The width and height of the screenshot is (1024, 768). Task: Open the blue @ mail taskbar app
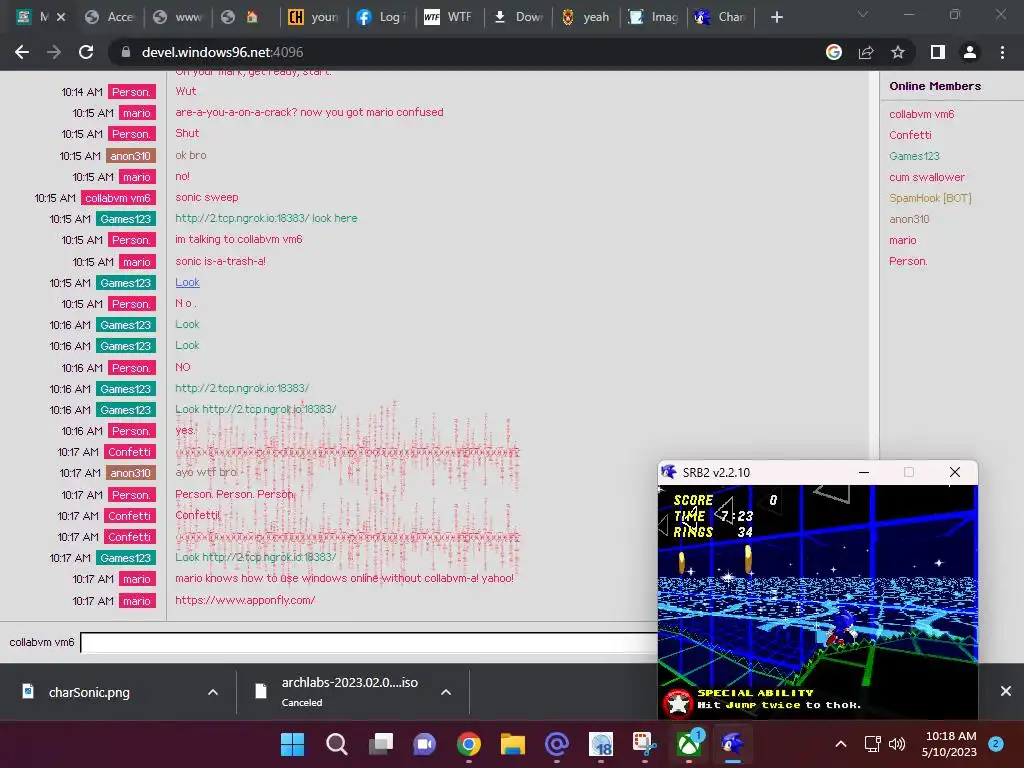pyautogui.click(x=556, y=744)
